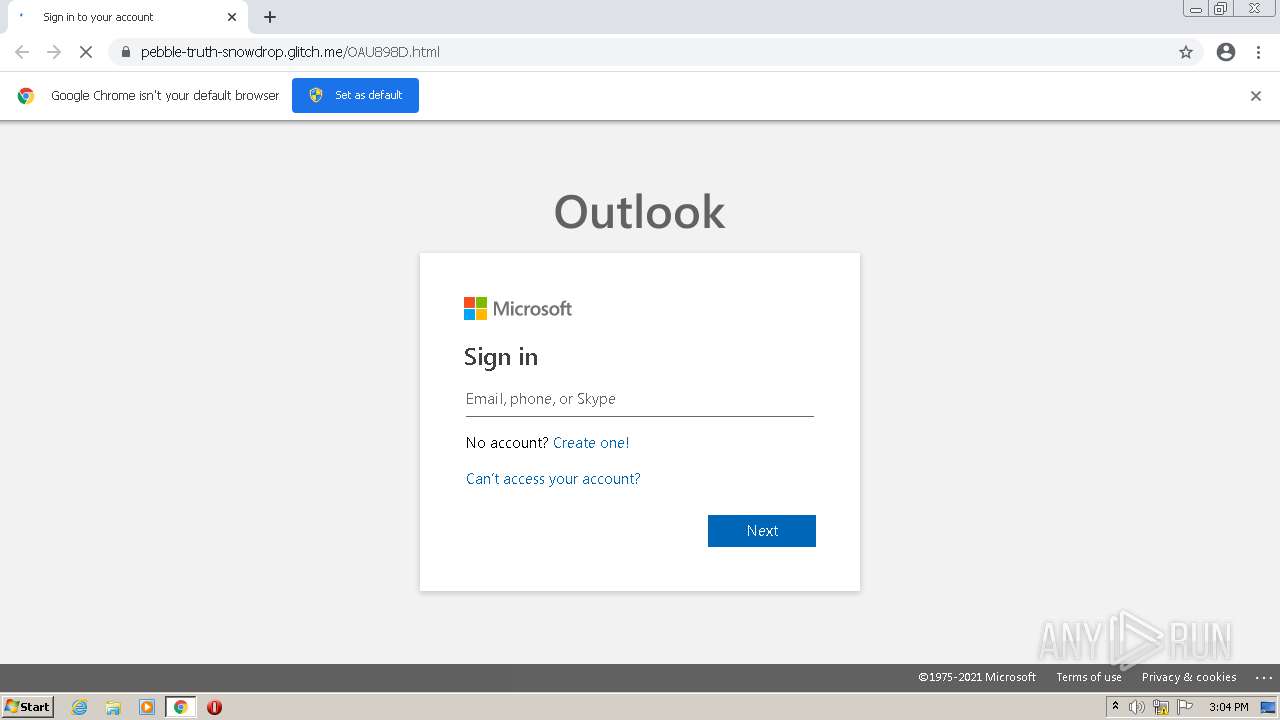Viewport: 1280px width, 720px height.
Task: Click the Next button
Action: pyautogui.click(x=762, y=531)
